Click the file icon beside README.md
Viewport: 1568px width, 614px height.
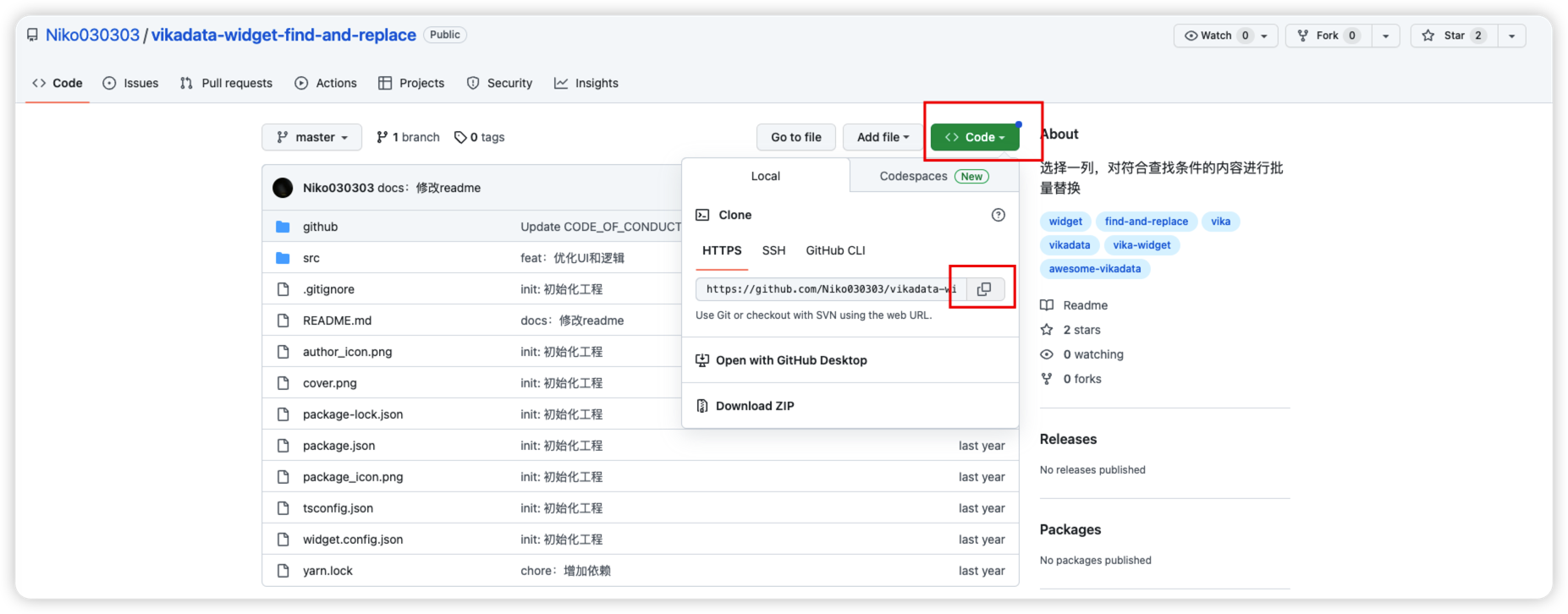pyautogui.click(x=283, y=321)
